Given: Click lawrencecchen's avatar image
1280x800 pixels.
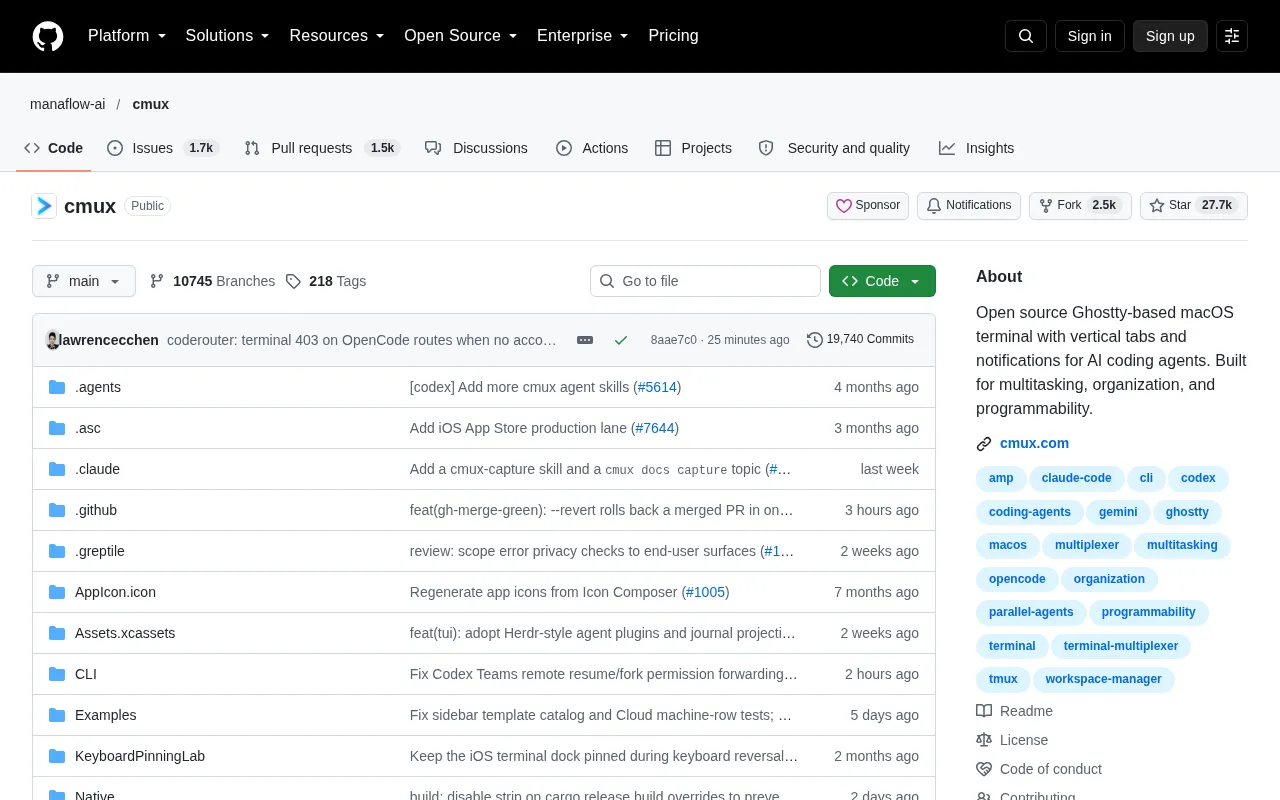Looking at the screenshot, I should tap(52, 340).
